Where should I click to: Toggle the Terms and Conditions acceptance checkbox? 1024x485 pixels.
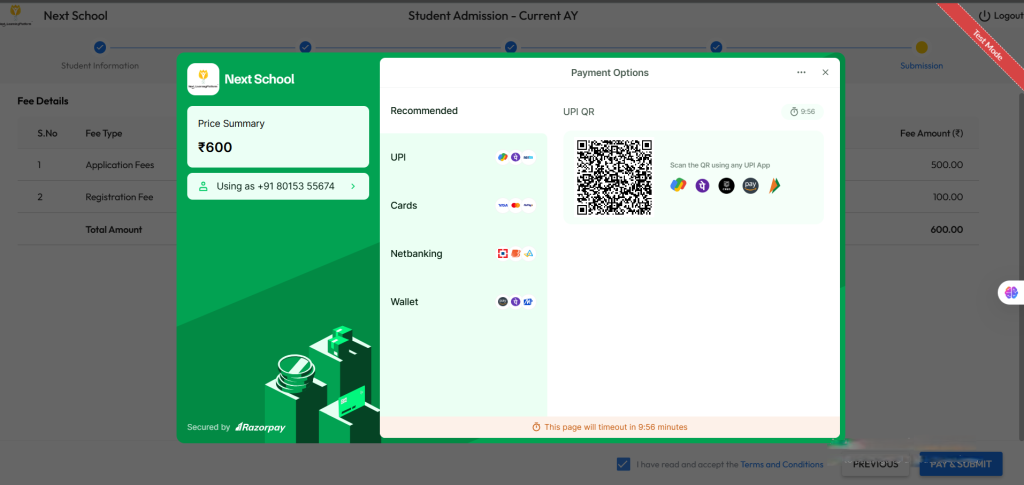(x=622, y=464)
